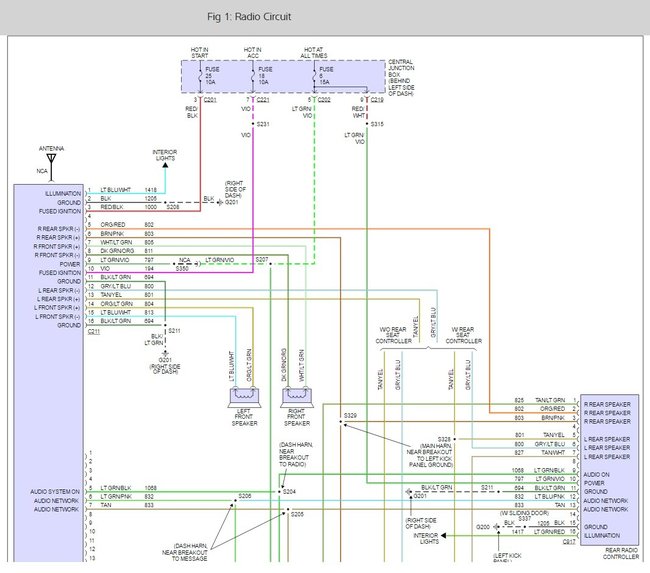Click the TAN/WHT 827 wire label
650x573 pixels.
(x=540, y=453)
